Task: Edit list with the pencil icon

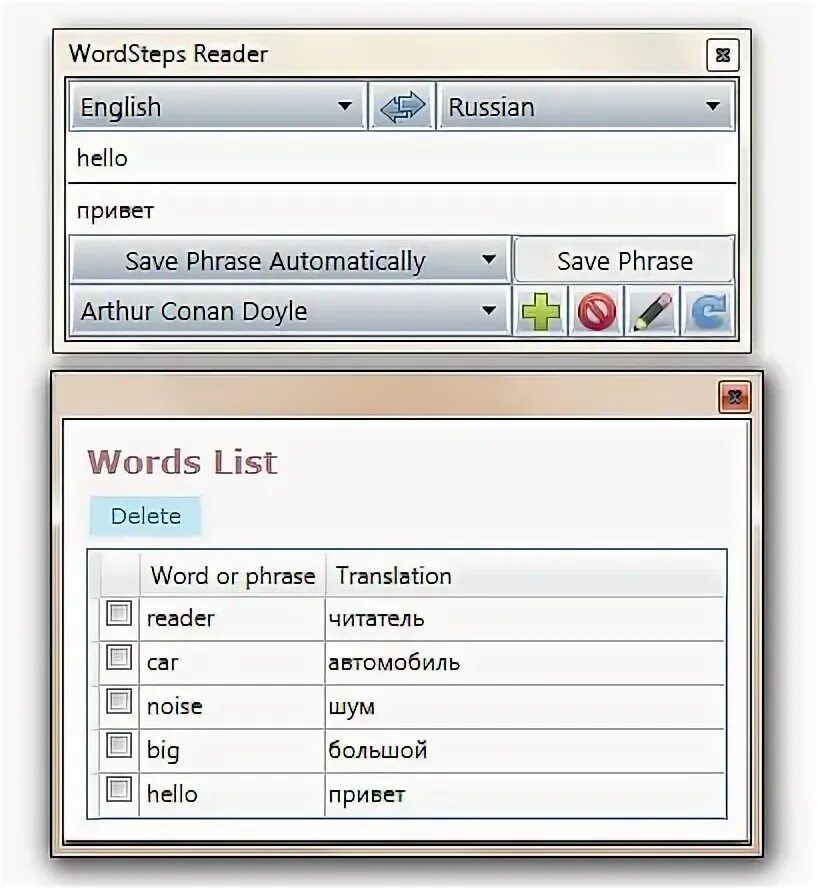Action: click(x=652, y=311)
